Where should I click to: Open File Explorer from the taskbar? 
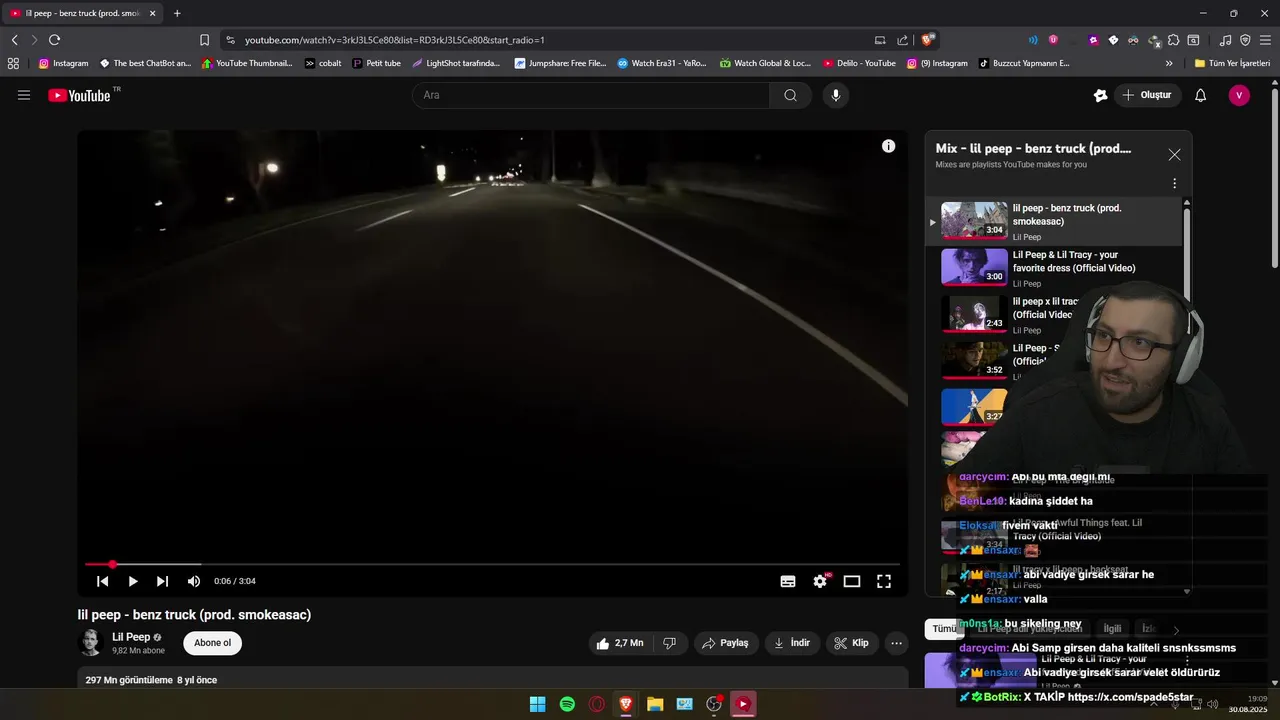point(655,704)
